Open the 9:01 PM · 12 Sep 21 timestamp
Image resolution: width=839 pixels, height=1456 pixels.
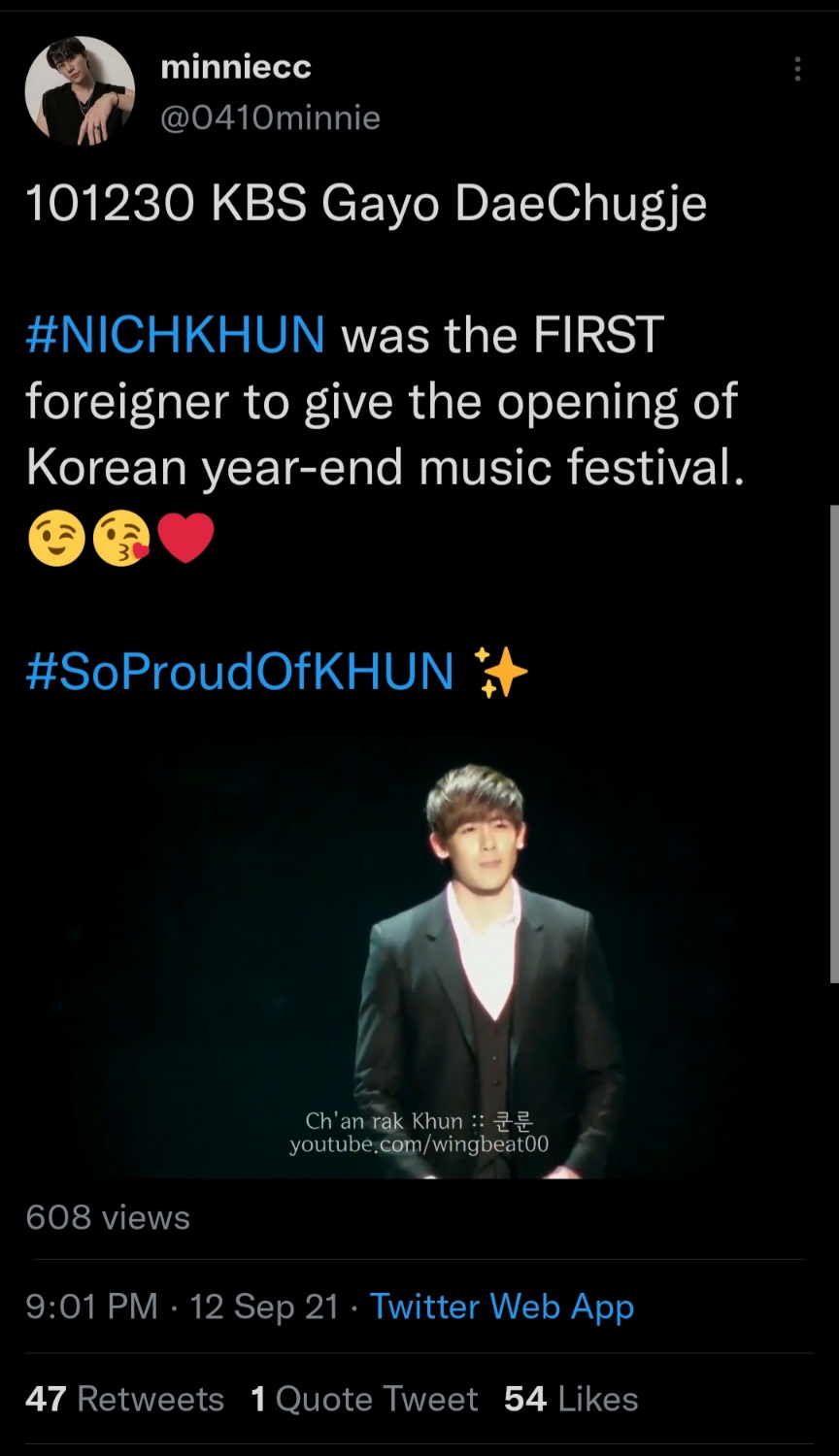[x=183, y=1307]
